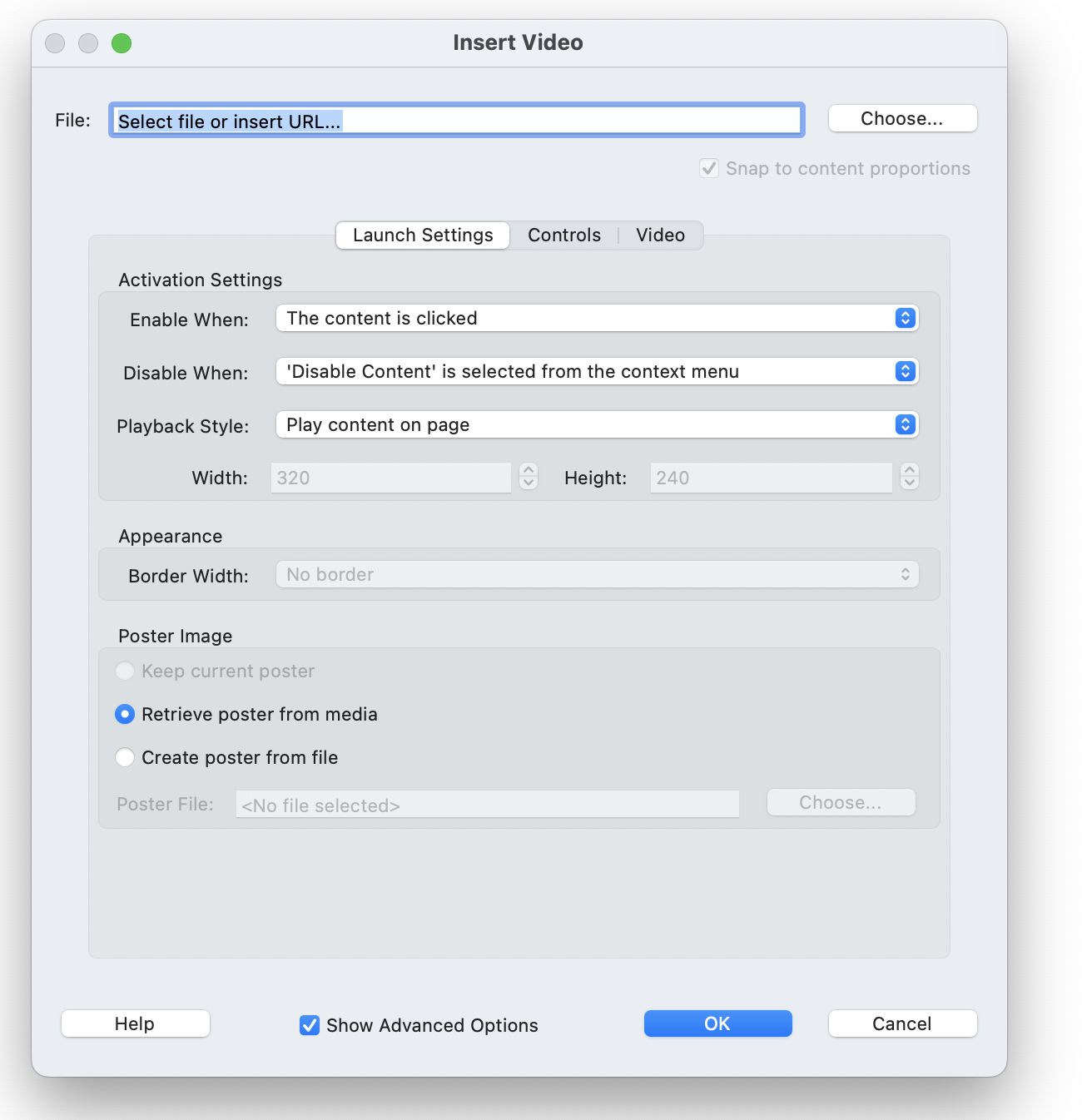
Task: Select the Launch Settings tab
Action: coord(422,235)
